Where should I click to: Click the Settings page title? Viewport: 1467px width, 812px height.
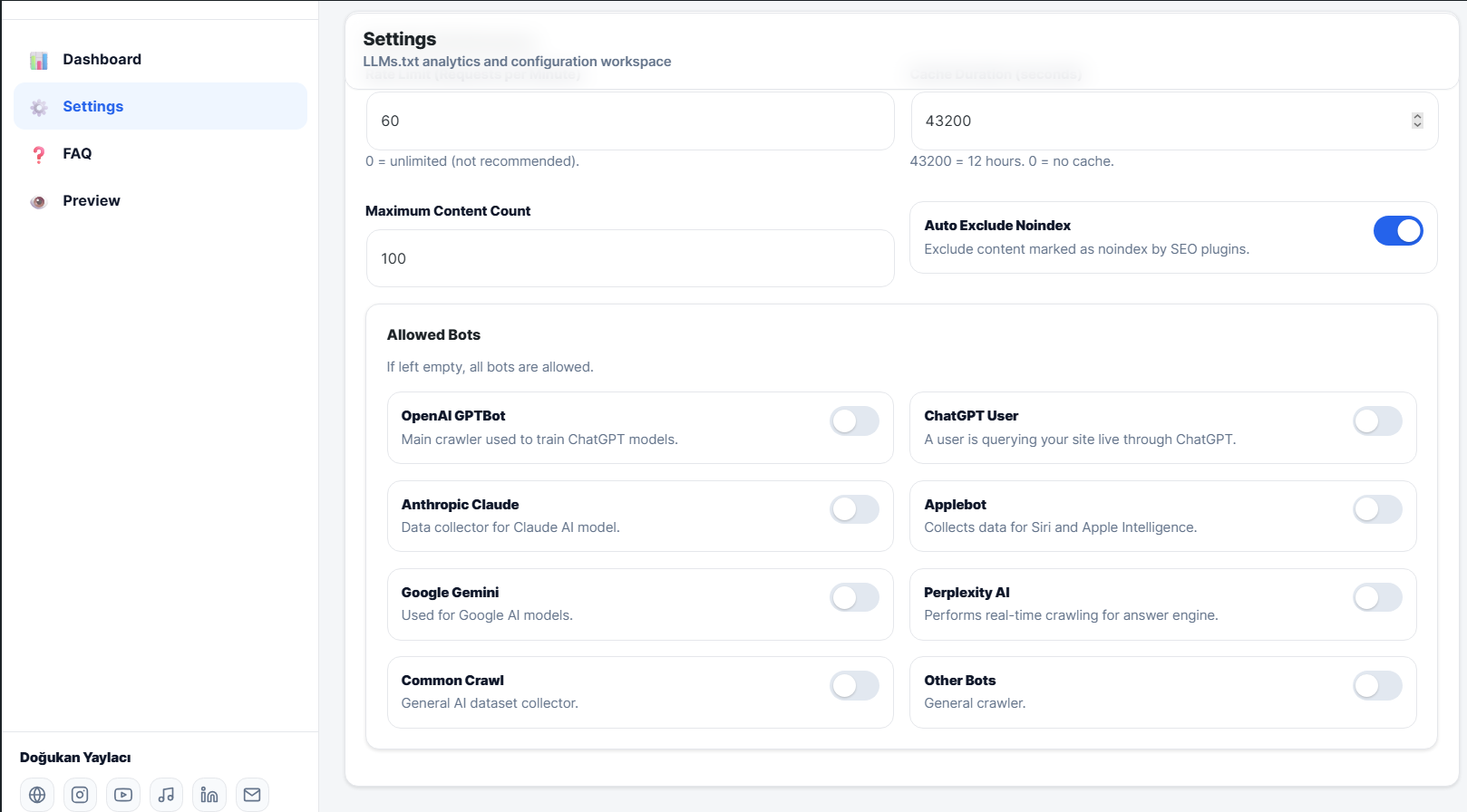400,39
